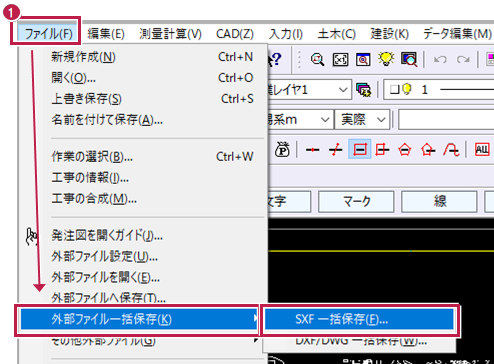Toggle the highlighted red rectangle snap icon

pos(360,149)
